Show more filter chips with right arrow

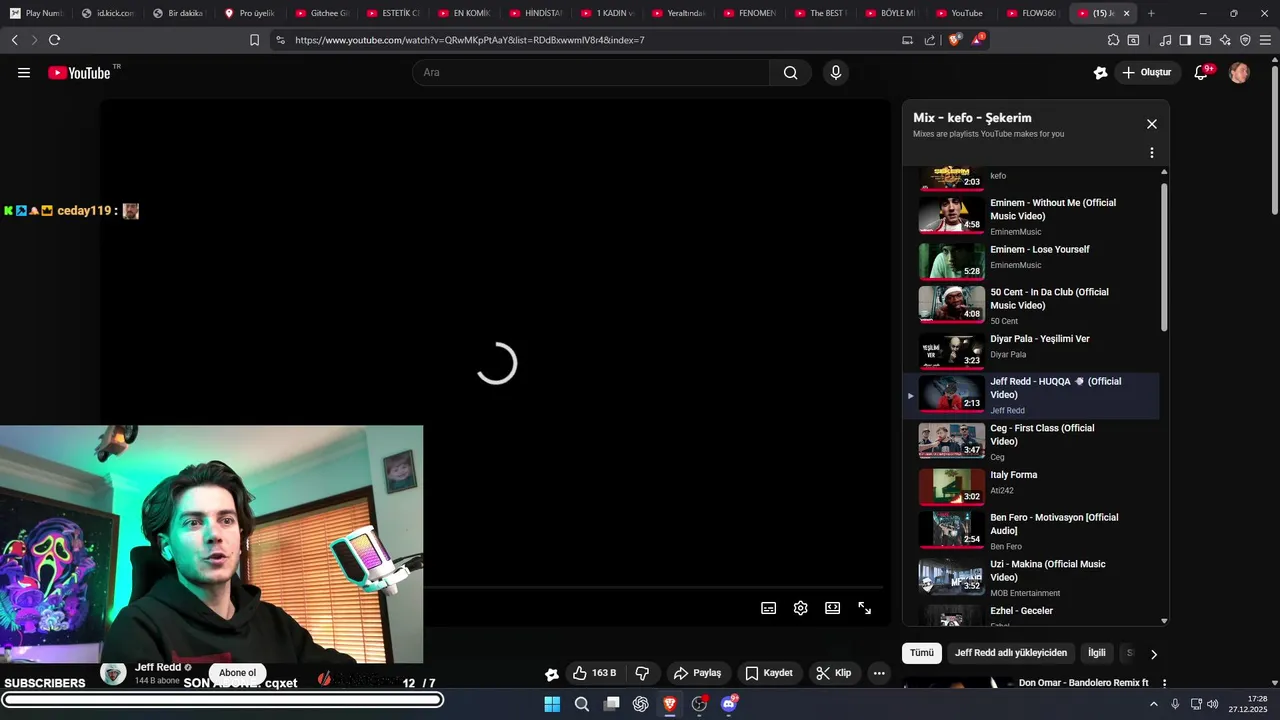point(1153,654)
